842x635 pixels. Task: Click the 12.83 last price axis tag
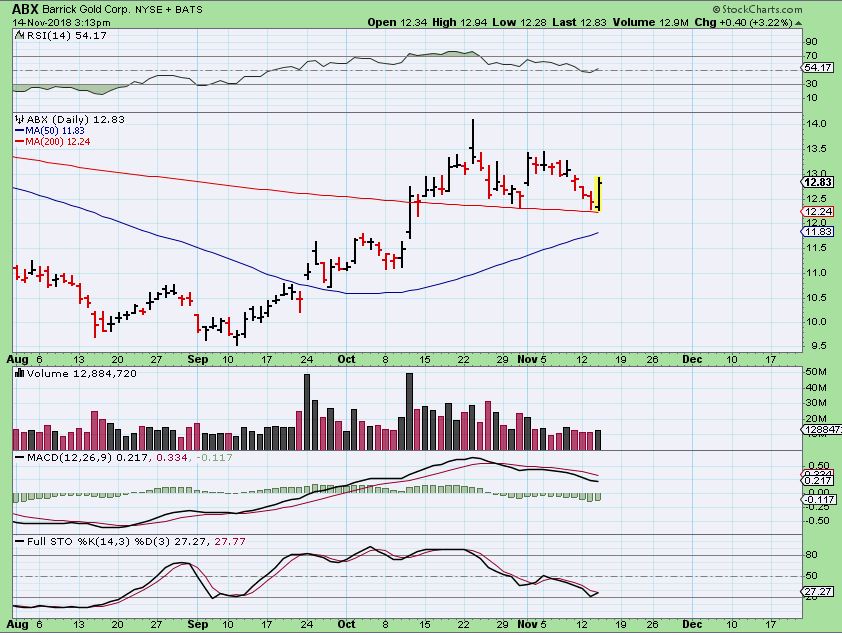817,183
